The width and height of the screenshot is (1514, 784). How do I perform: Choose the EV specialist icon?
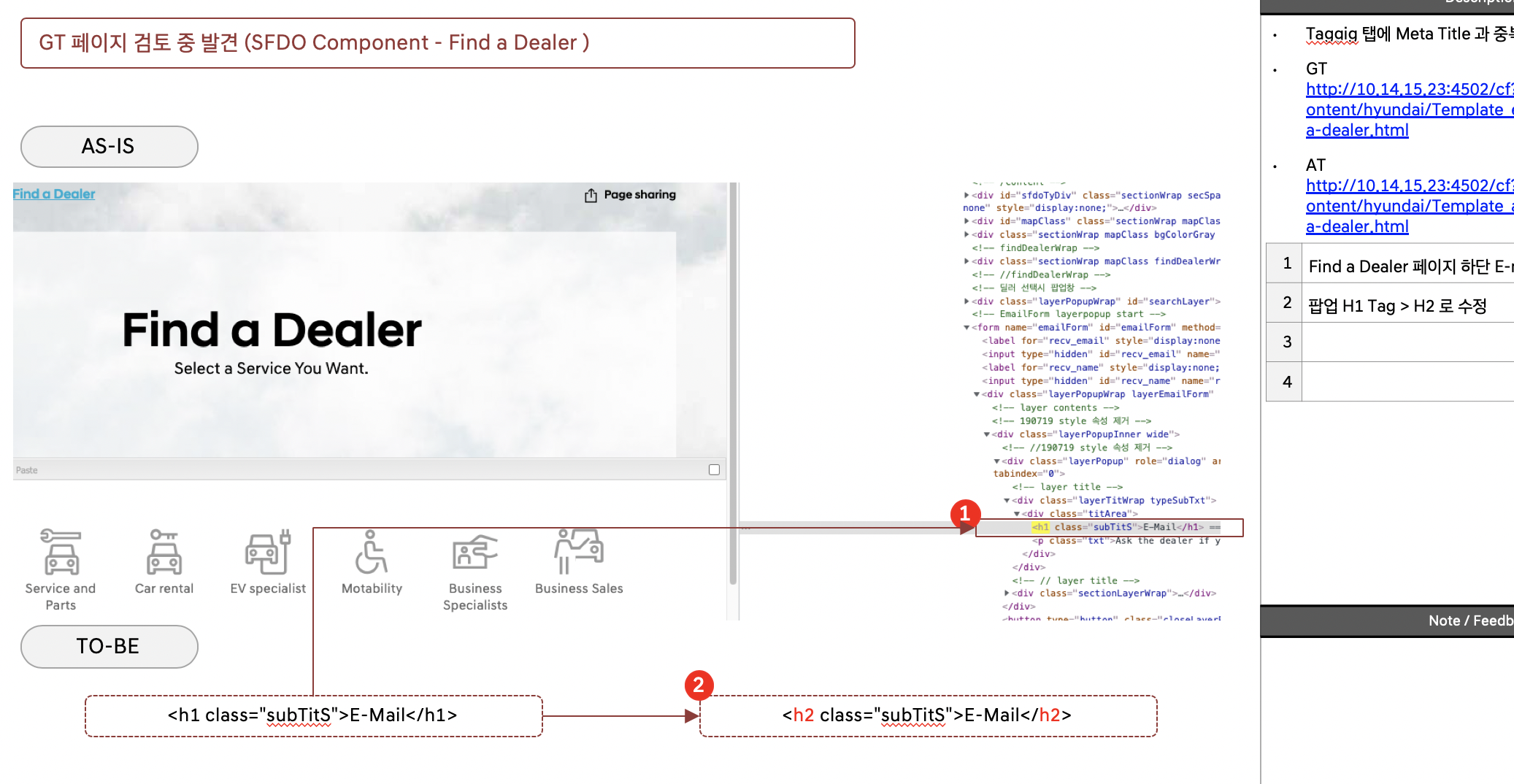268,553
